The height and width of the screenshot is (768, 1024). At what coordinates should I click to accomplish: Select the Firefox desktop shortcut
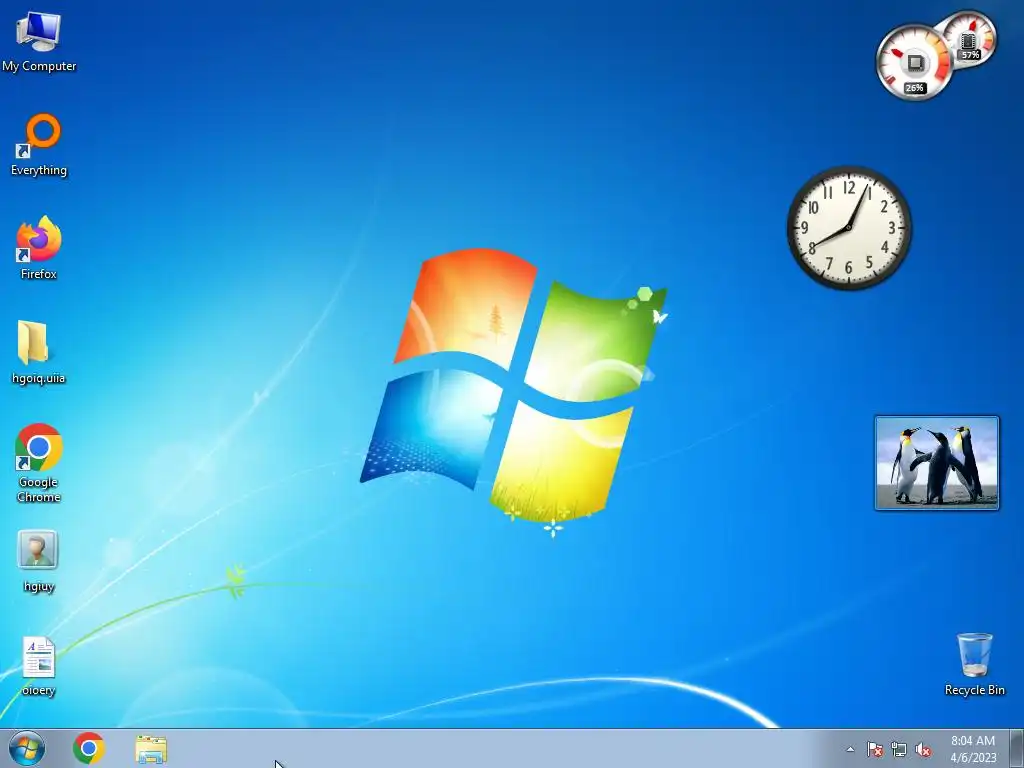[x=39, y=248]
